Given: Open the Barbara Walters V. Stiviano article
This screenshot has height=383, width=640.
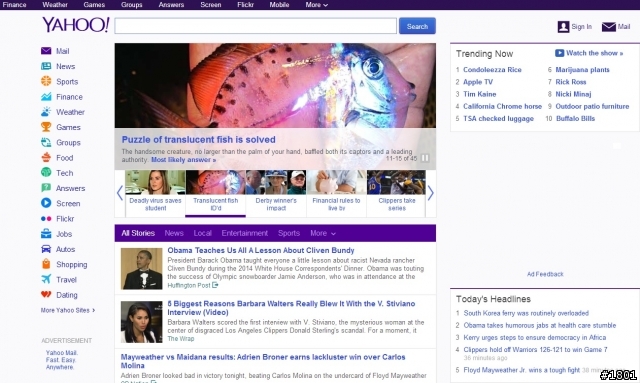Looking at the screenshot, I should [291, 308].
